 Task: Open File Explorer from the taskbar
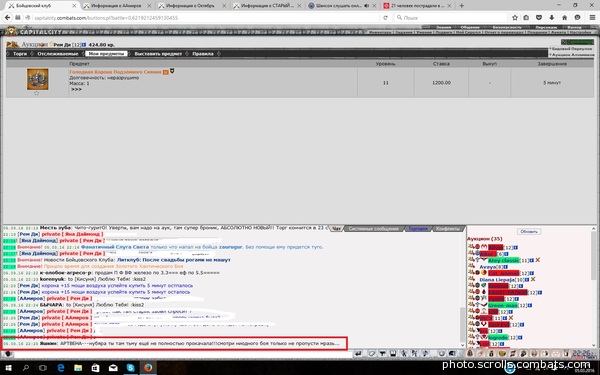pyautogui.click(x=78, y=368)
